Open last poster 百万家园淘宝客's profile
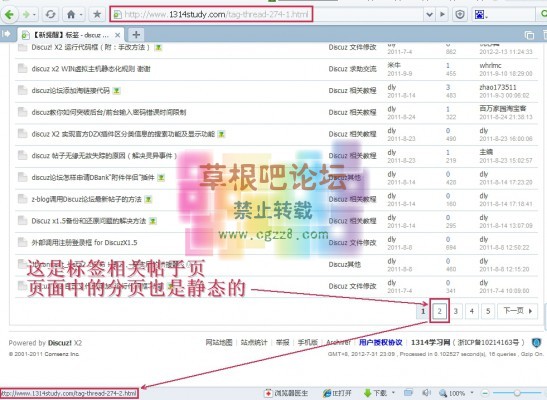547x400 pixels. 503,108
